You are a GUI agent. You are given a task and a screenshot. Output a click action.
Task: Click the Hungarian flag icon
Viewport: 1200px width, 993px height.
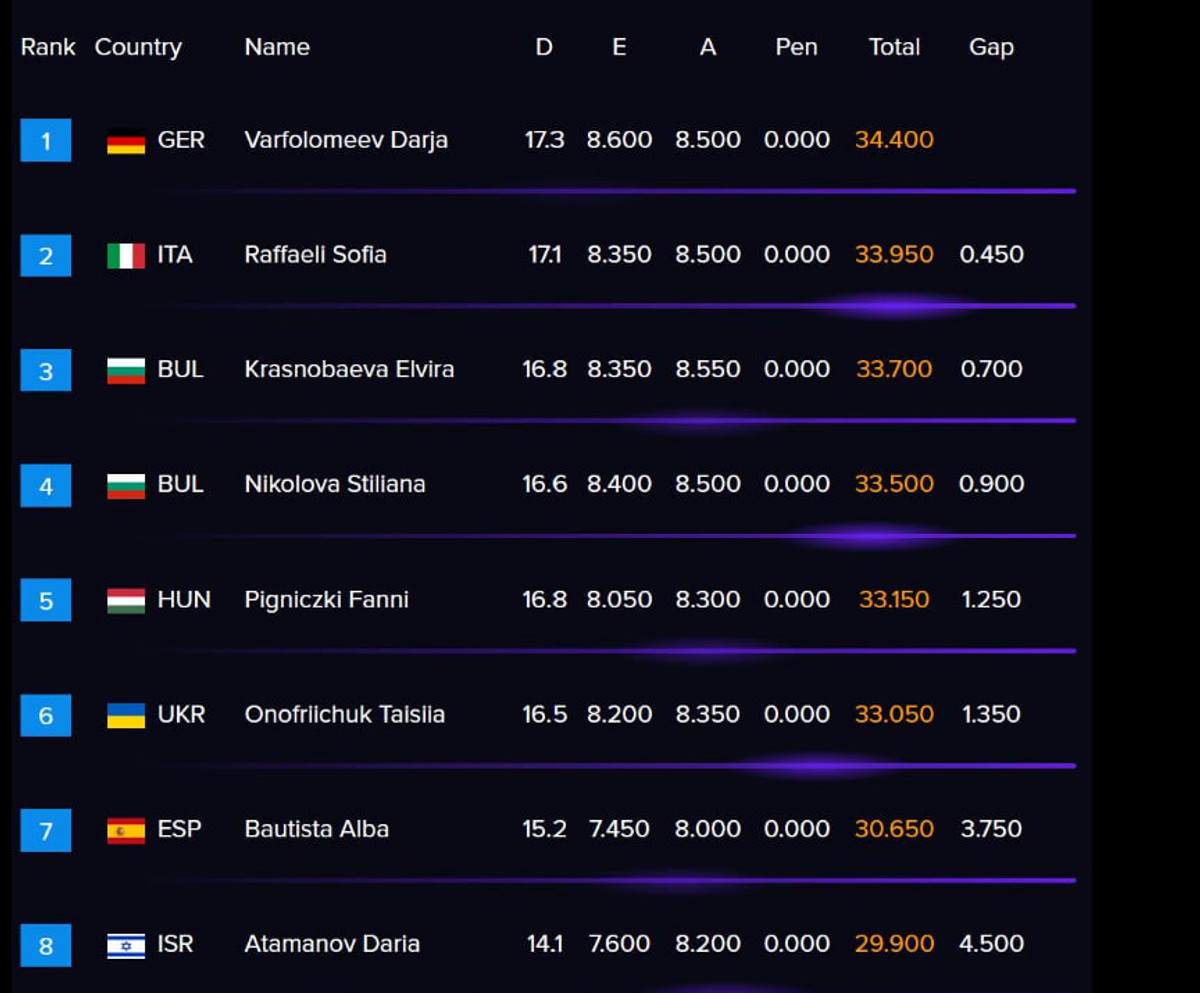coord(126,601)
